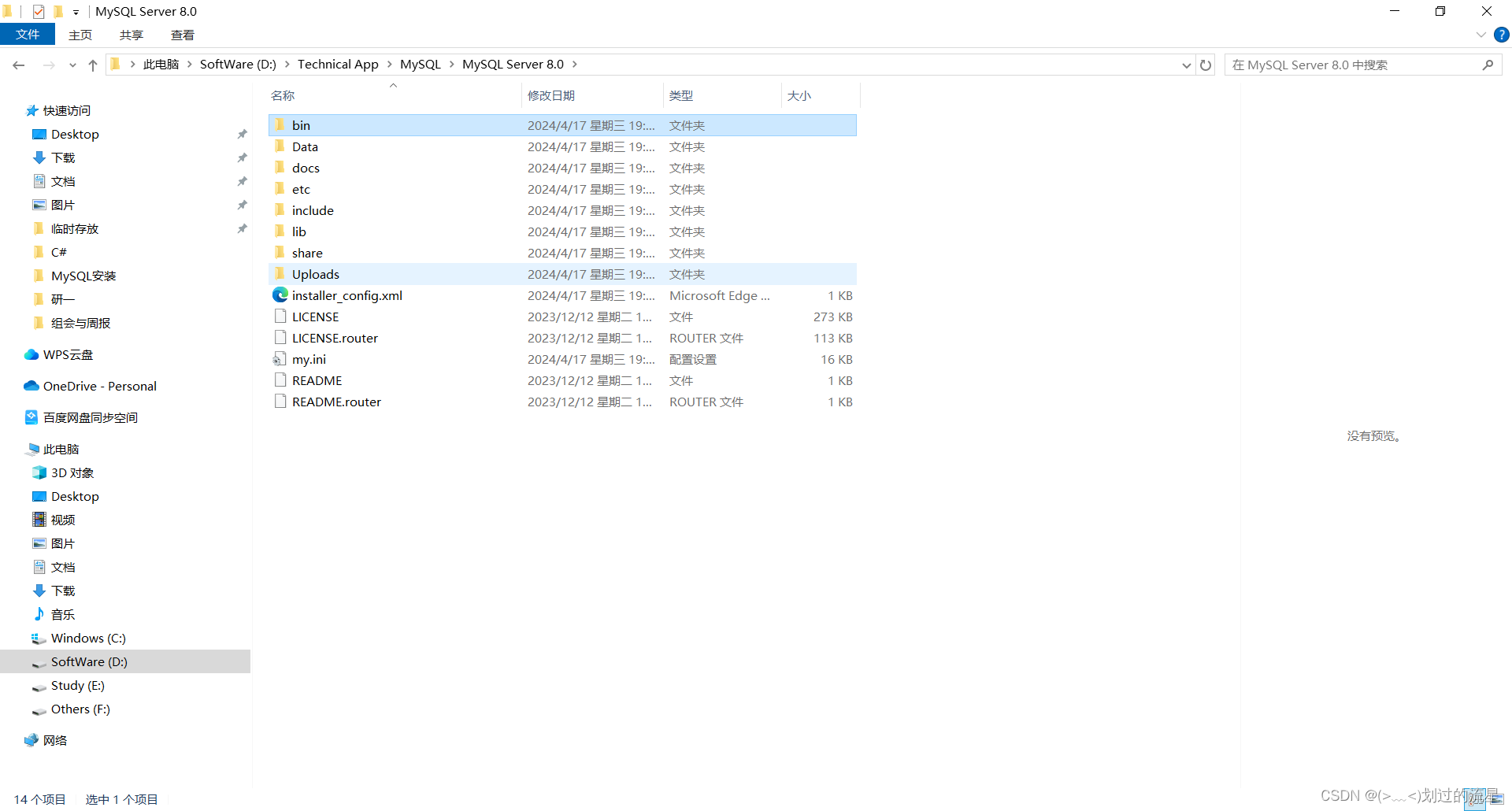Image resolution: width=1512 pixels, height=811 pixels.
Task: Switch to the 查看 ribbon tab
Action: pyautogui.click(x=183, y=35)
